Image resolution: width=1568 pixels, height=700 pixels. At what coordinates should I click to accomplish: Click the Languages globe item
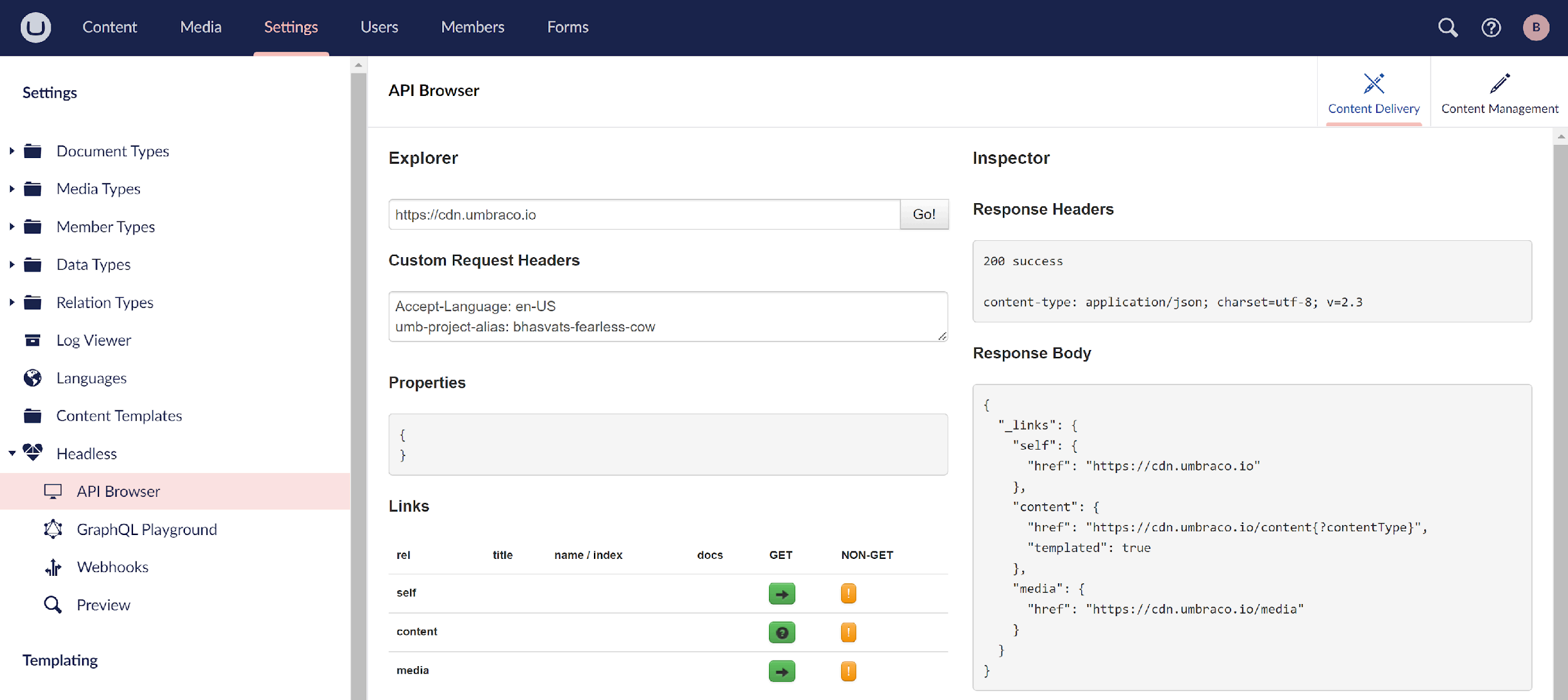pos(91,378)
